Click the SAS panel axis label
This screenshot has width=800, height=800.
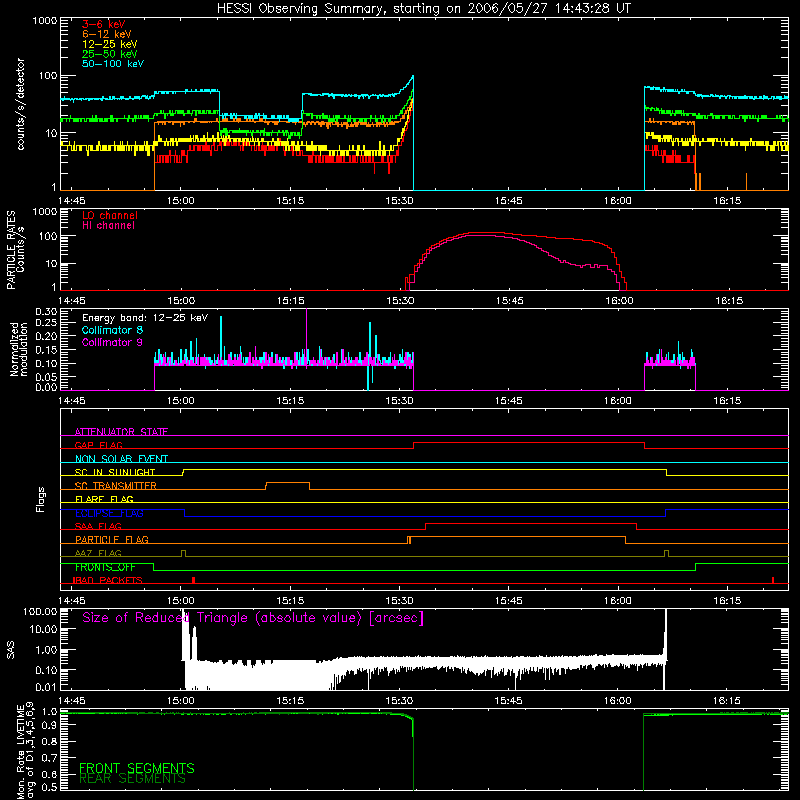click(10, 649)
